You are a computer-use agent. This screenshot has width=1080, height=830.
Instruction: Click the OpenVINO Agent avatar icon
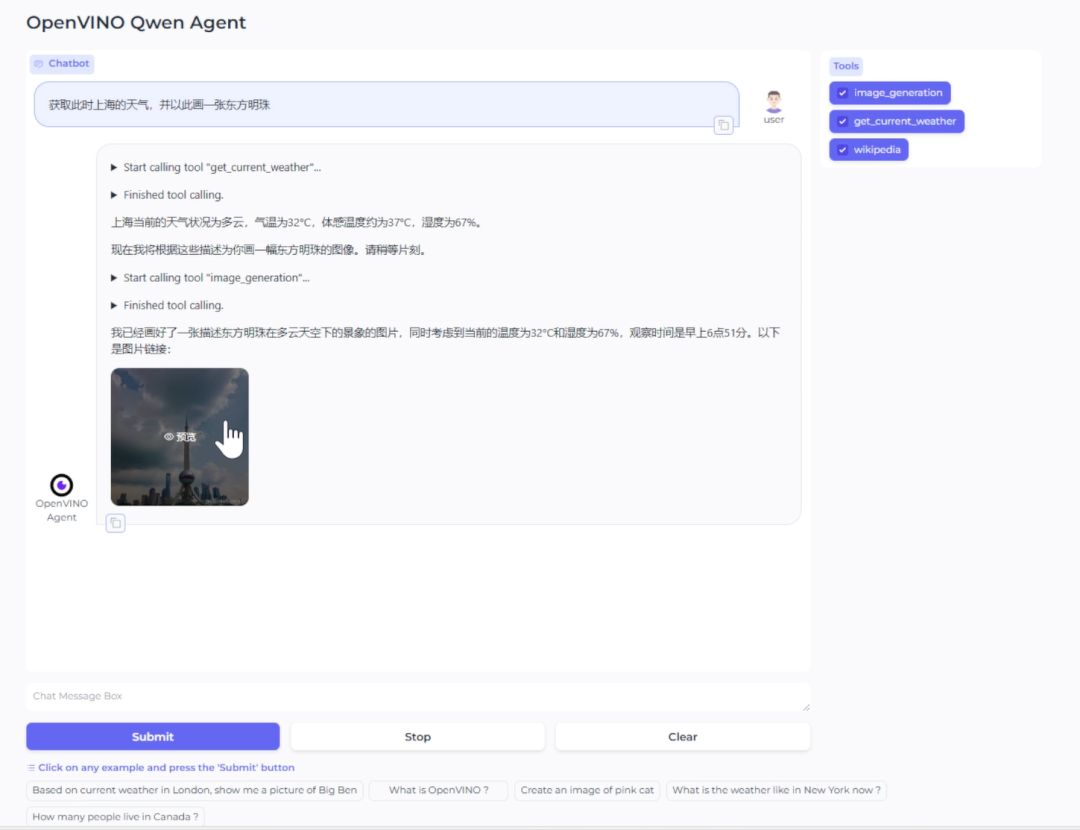(61, 485)
